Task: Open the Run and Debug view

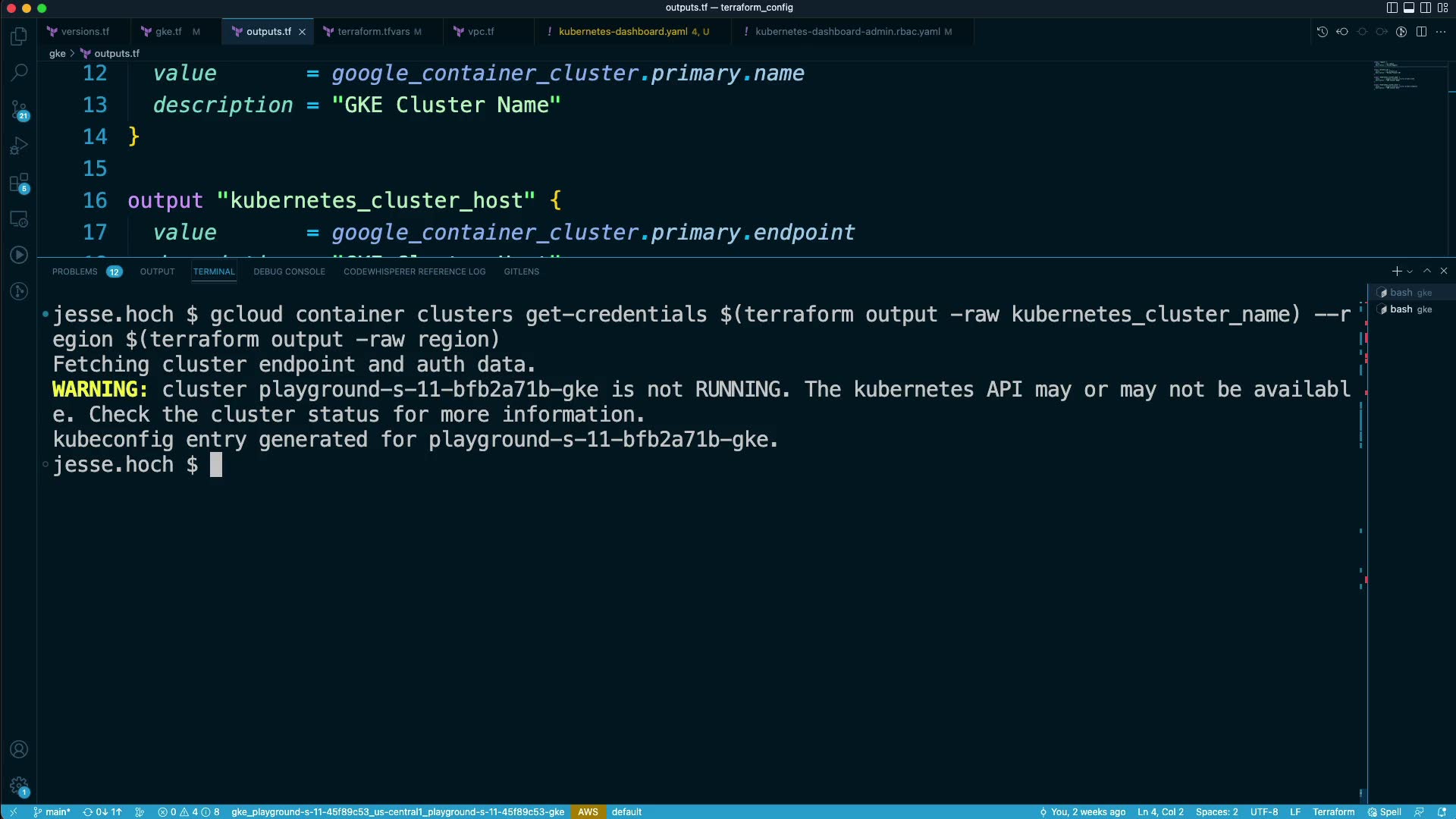Action: pyautogui.click(x=19, y=146)
